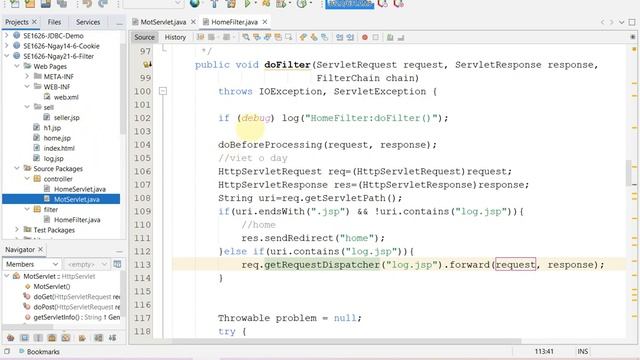Switch to the MotServlet.java editor tab
This screenshot has height=360, width=640.
pyautogui.click(x=163, y=22)
